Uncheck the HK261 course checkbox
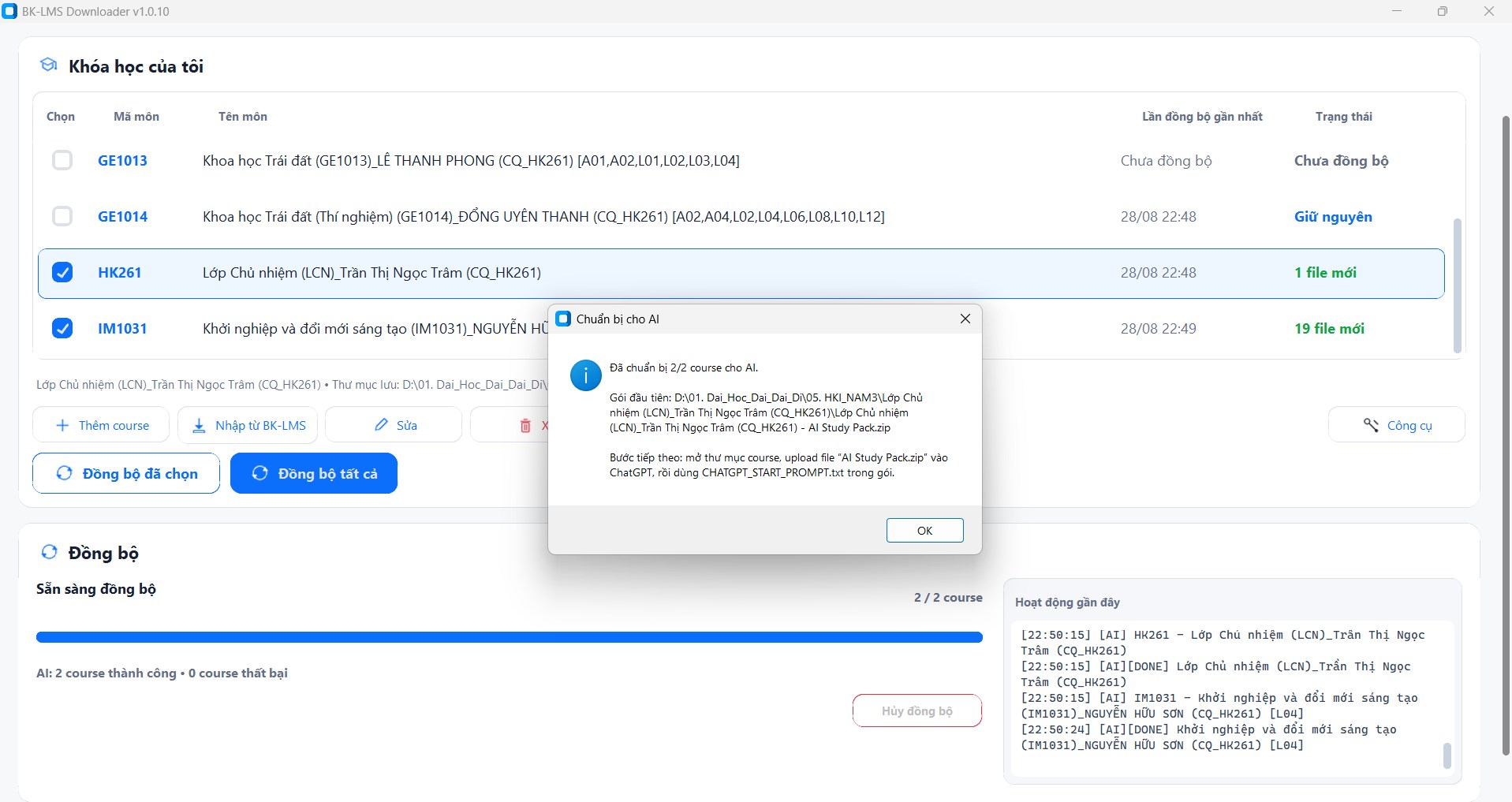 [62, 273]
